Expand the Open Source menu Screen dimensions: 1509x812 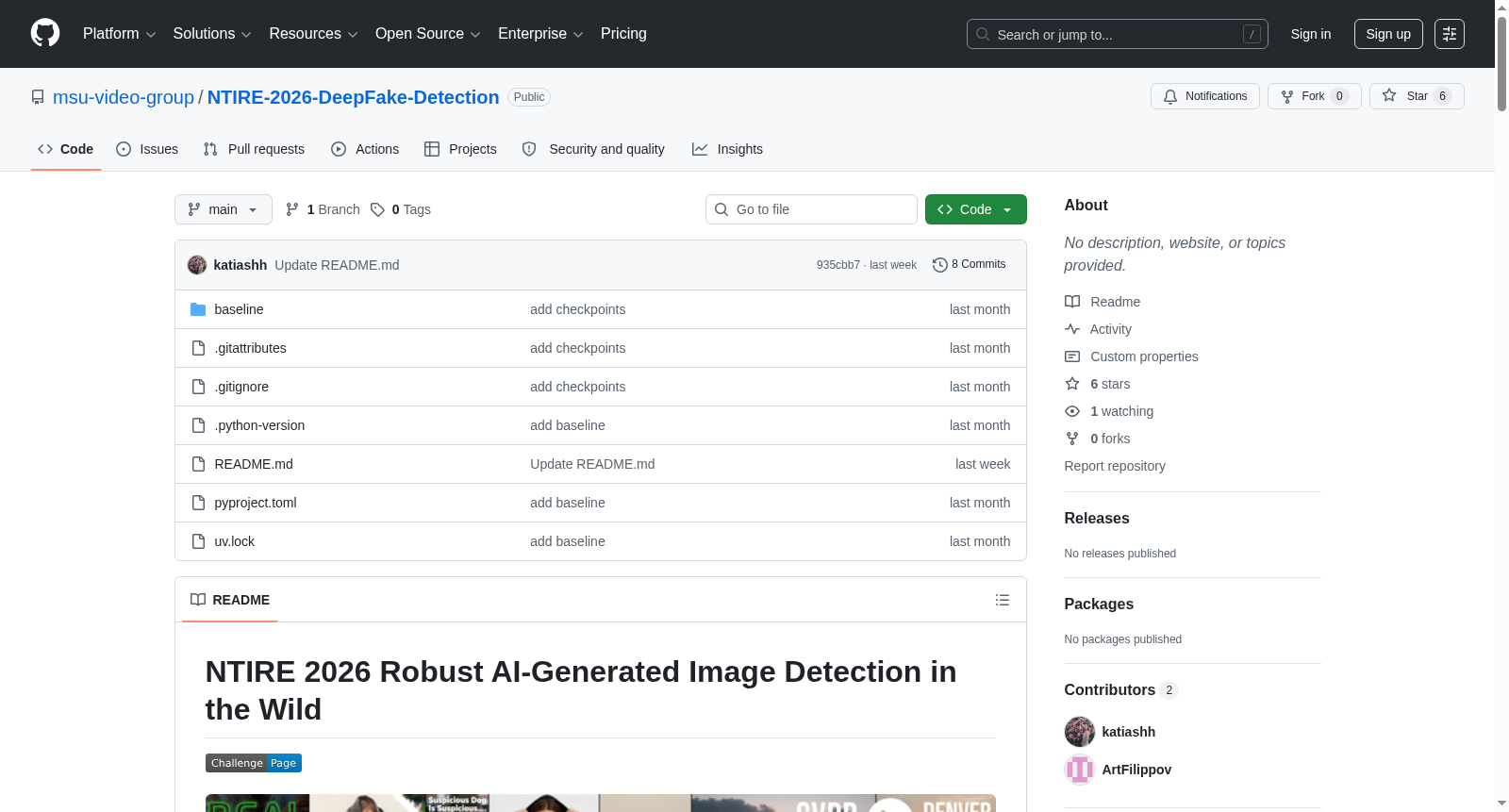428,34
